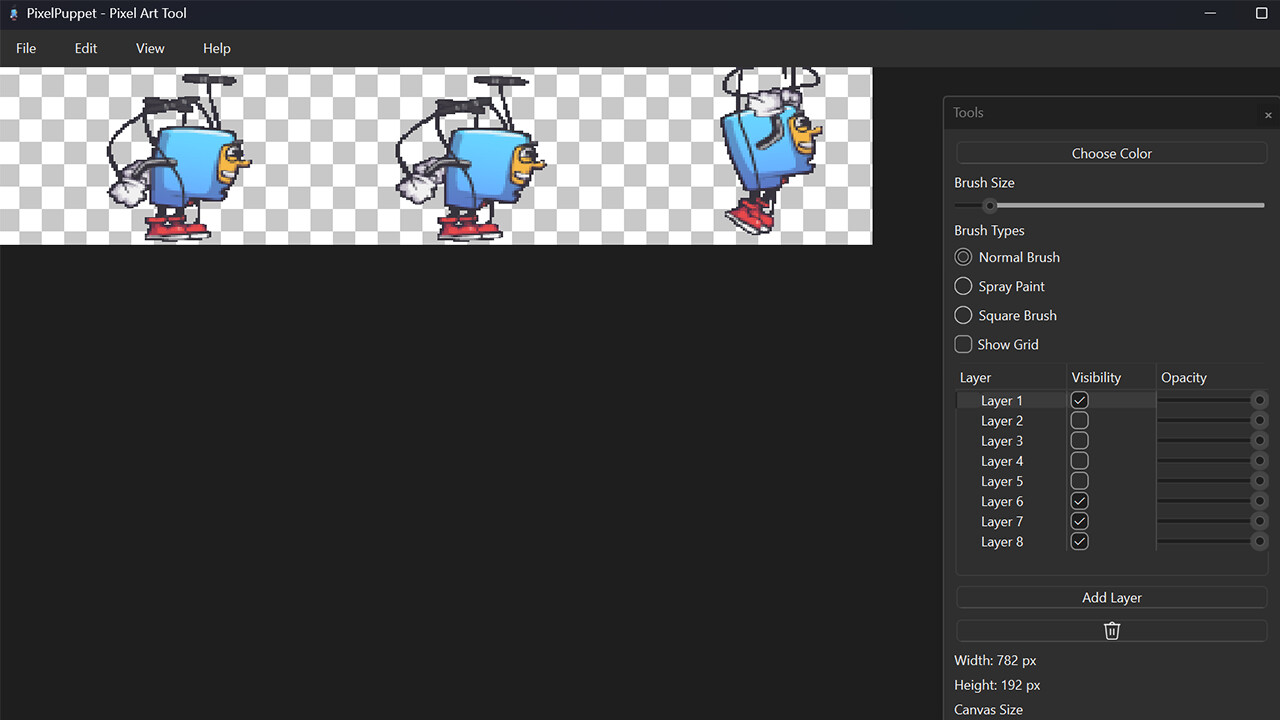Select the Spray Paint brush type
Image resolution: width=1280 pixels, height=720 pixels.
click(x=963, y=286)
